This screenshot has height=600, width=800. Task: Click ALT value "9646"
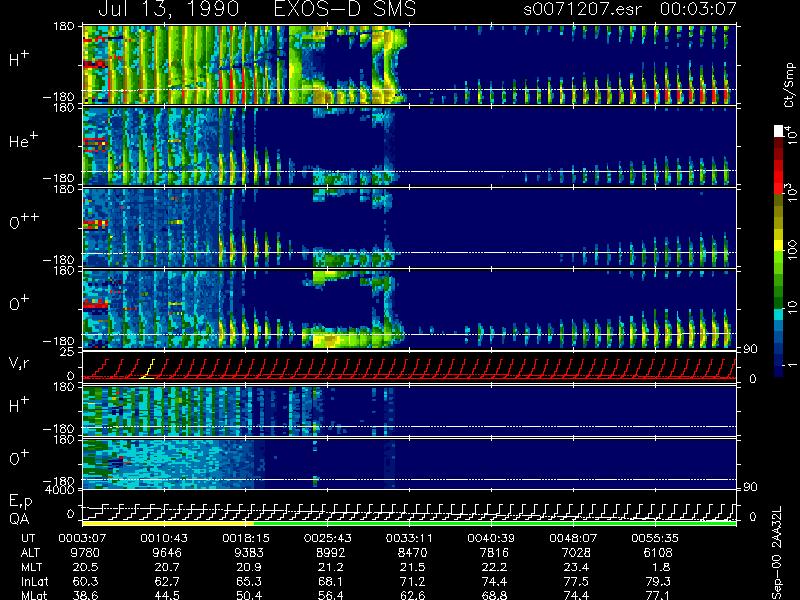click(x=167, y=553)
